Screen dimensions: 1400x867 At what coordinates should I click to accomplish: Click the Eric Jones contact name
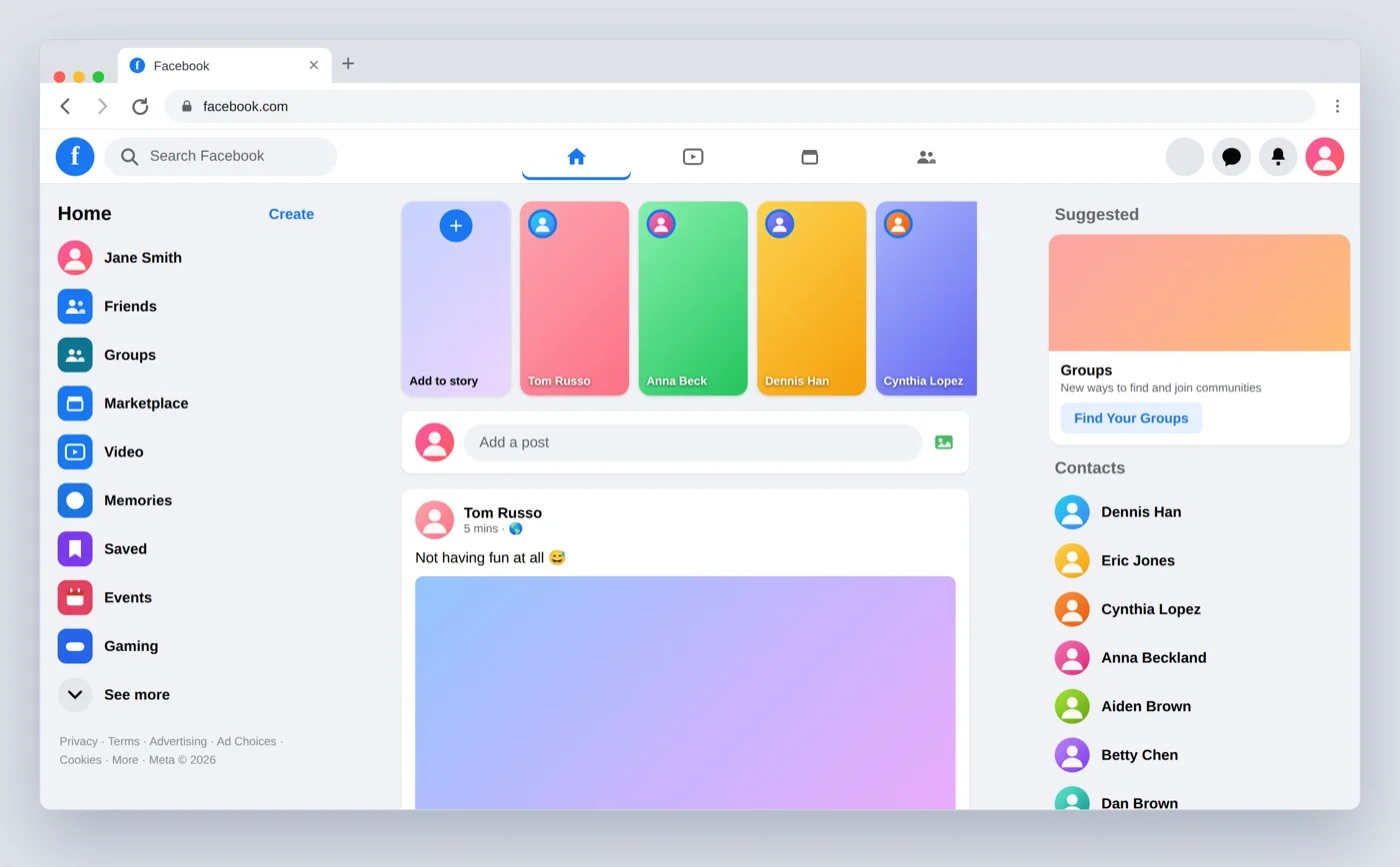click(1138, 560)
